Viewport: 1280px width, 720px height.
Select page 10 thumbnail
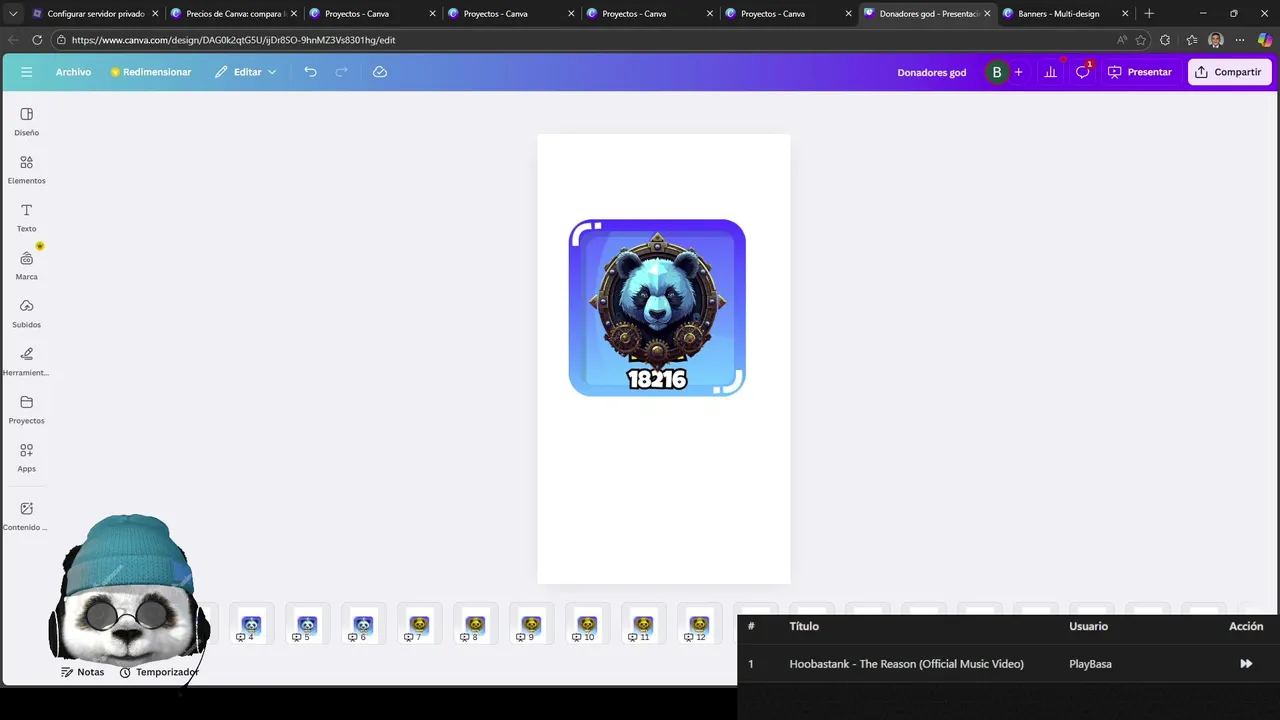click(587, 626)
